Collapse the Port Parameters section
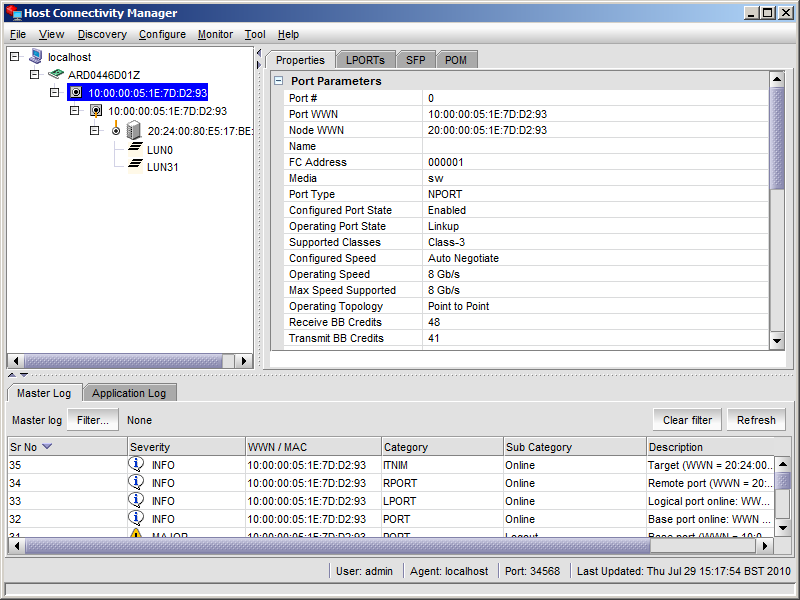Screen dimensions: 800x600 (279, 81)
